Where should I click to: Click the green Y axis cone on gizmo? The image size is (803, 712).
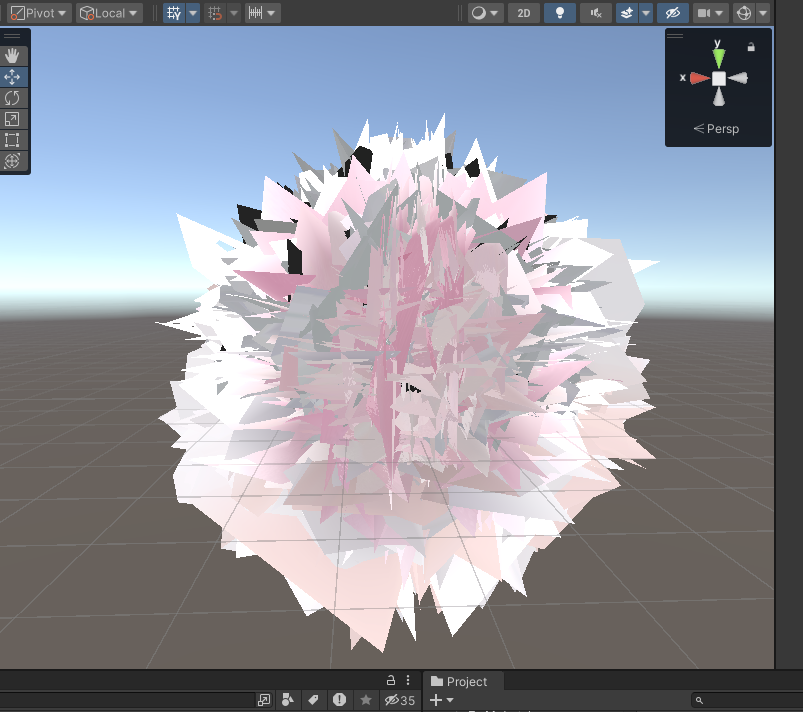[x=719, y=57]
